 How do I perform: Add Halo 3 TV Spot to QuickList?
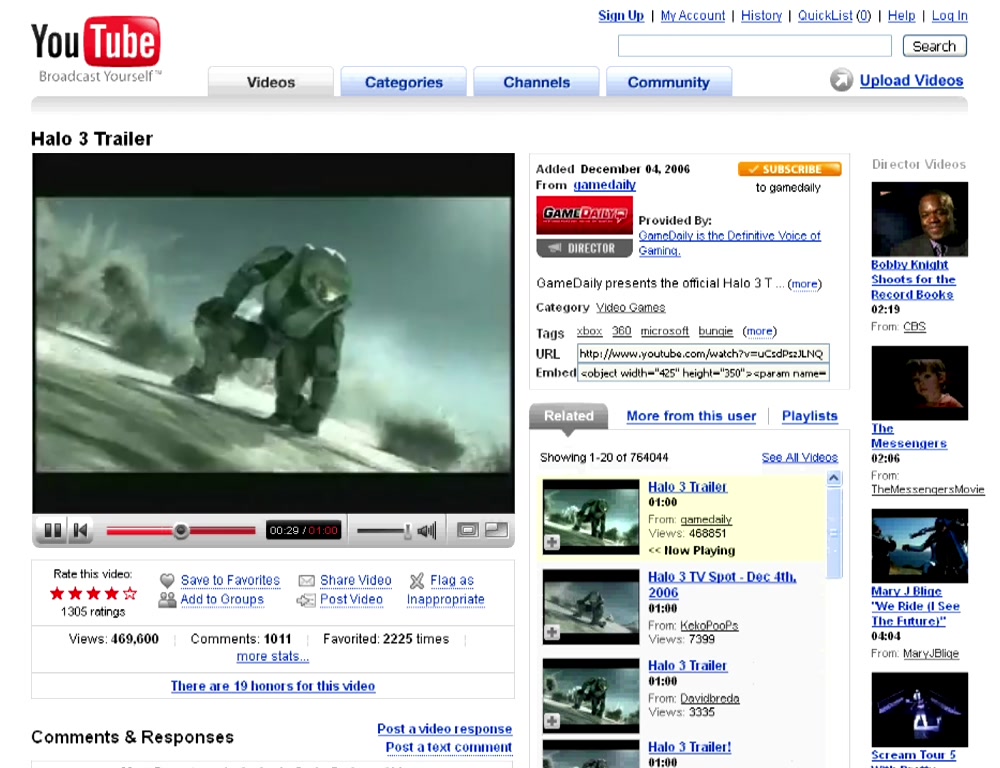(552, 632)
